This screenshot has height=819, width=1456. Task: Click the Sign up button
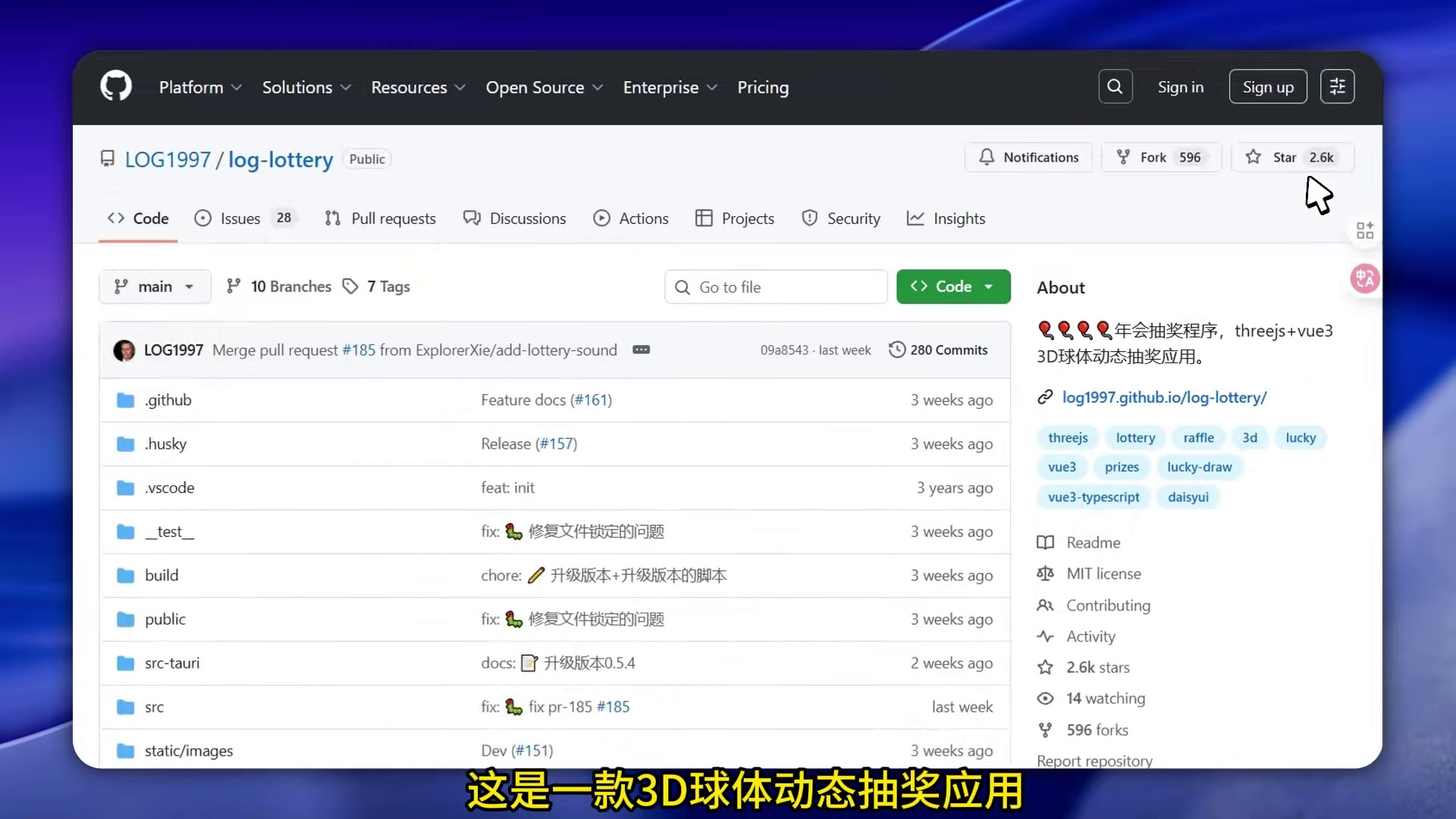1267,86
